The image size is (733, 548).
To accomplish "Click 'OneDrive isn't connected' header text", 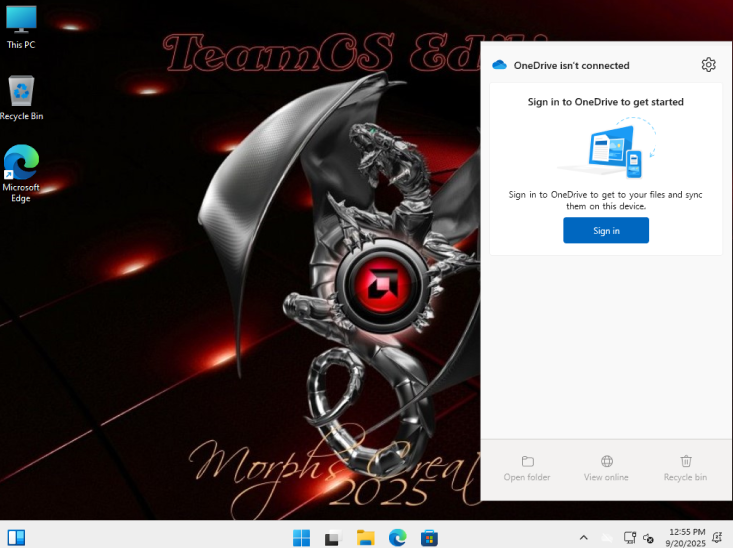I will pyautogui.click(x=571, y=65).
